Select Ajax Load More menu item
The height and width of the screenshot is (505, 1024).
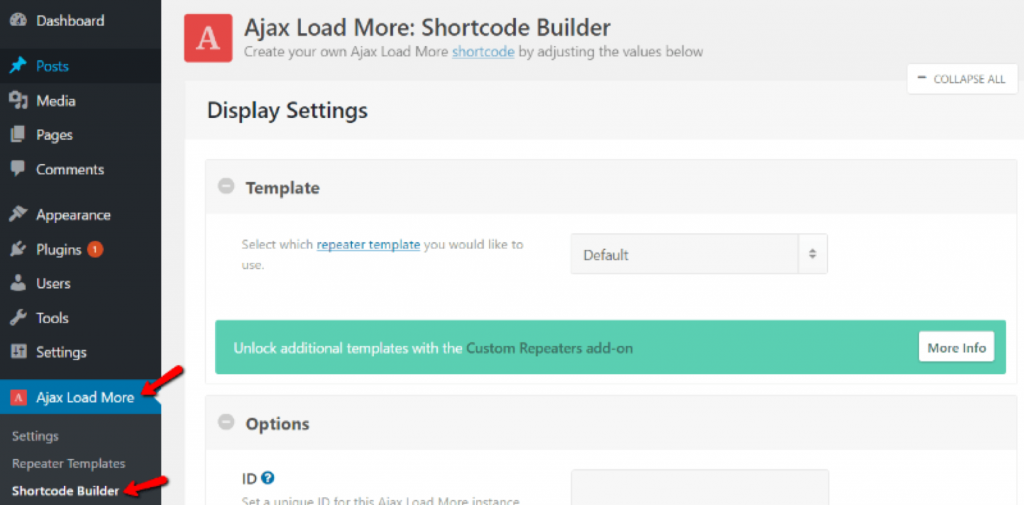(x=80, y=397)
